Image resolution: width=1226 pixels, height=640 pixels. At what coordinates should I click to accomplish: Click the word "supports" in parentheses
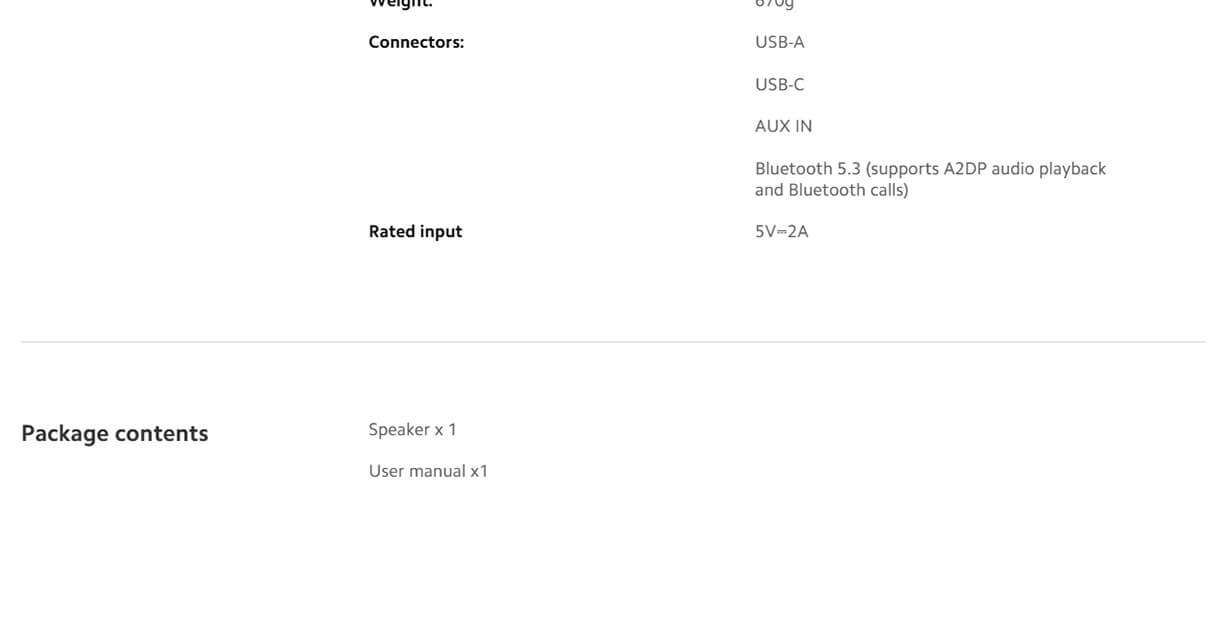(x=904, y=169)
